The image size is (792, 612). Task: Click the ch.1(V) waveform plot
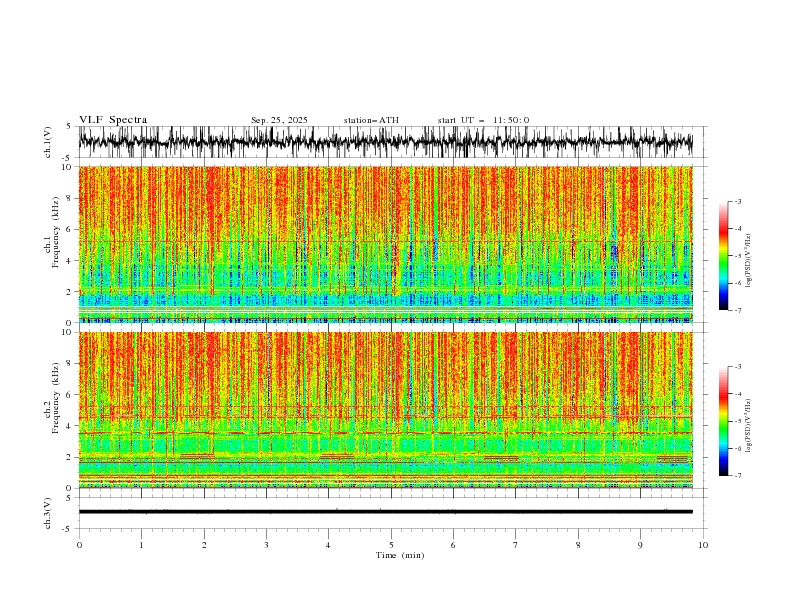tap(386, 142)
